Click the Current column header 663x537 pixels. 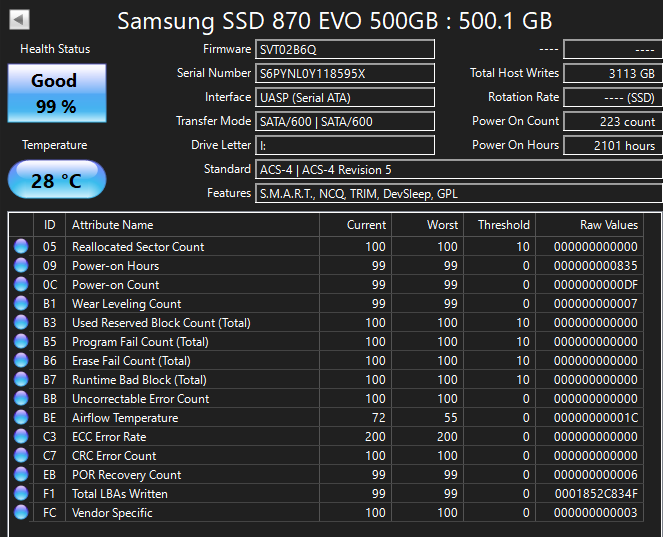click(x=356, y=225)
